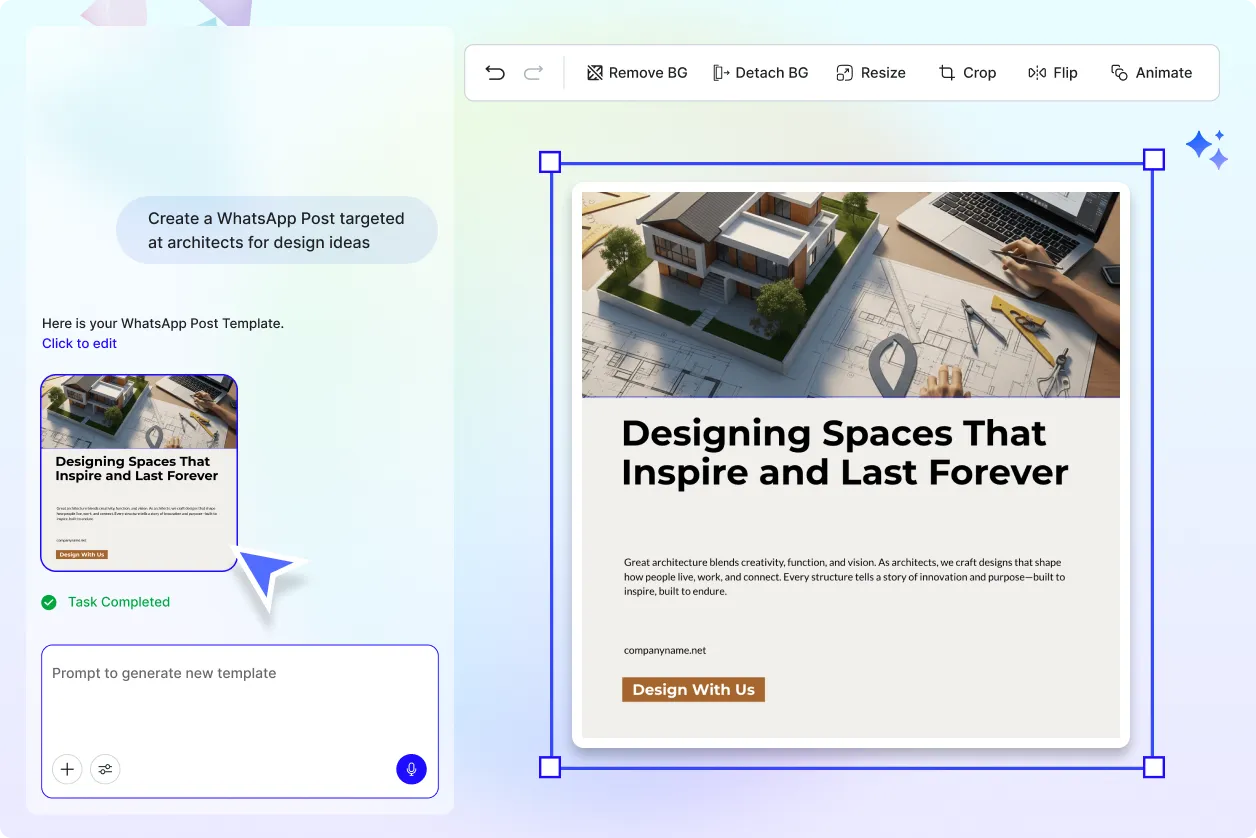Open the Animate option
This screenshot has width=1256, height=838.
[1151, 73]
